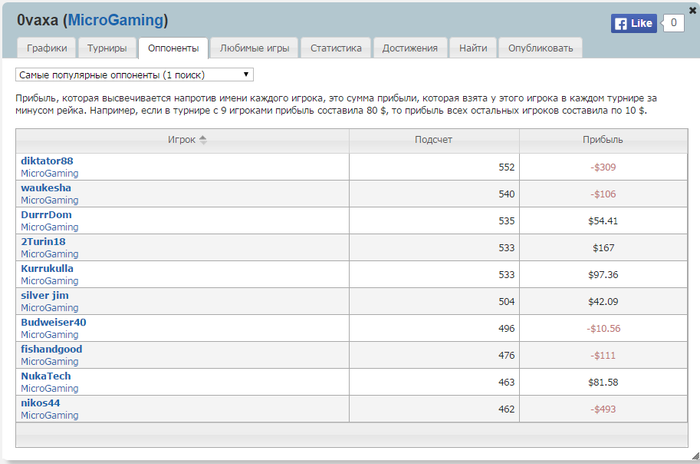This screenshot has height=464, width=700.
Task: Click the Facebook like count bubble
Action: tap(673, 23)
